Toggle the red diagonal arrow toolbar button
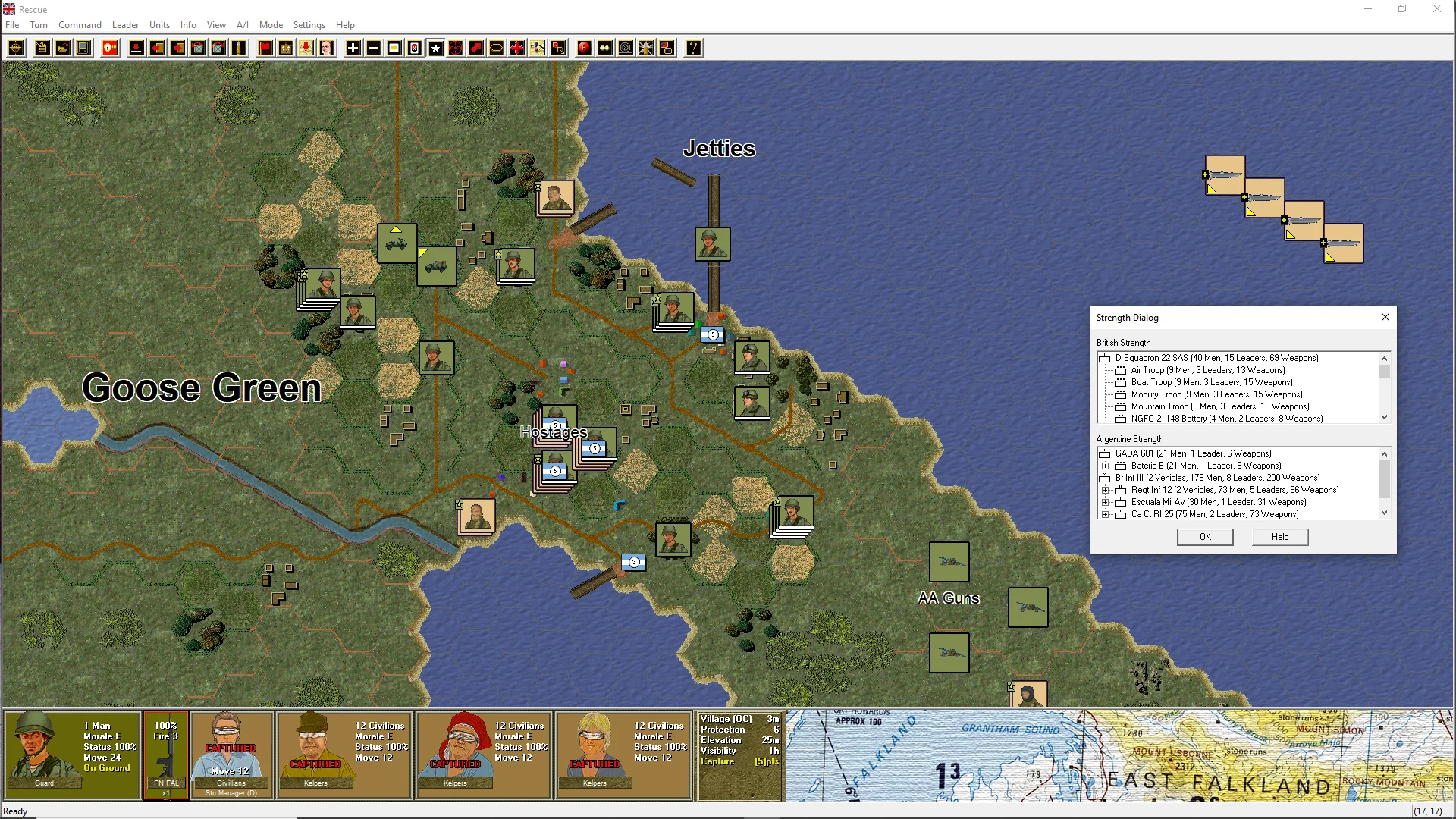1456x819 pixels. (x=476, y=49)
